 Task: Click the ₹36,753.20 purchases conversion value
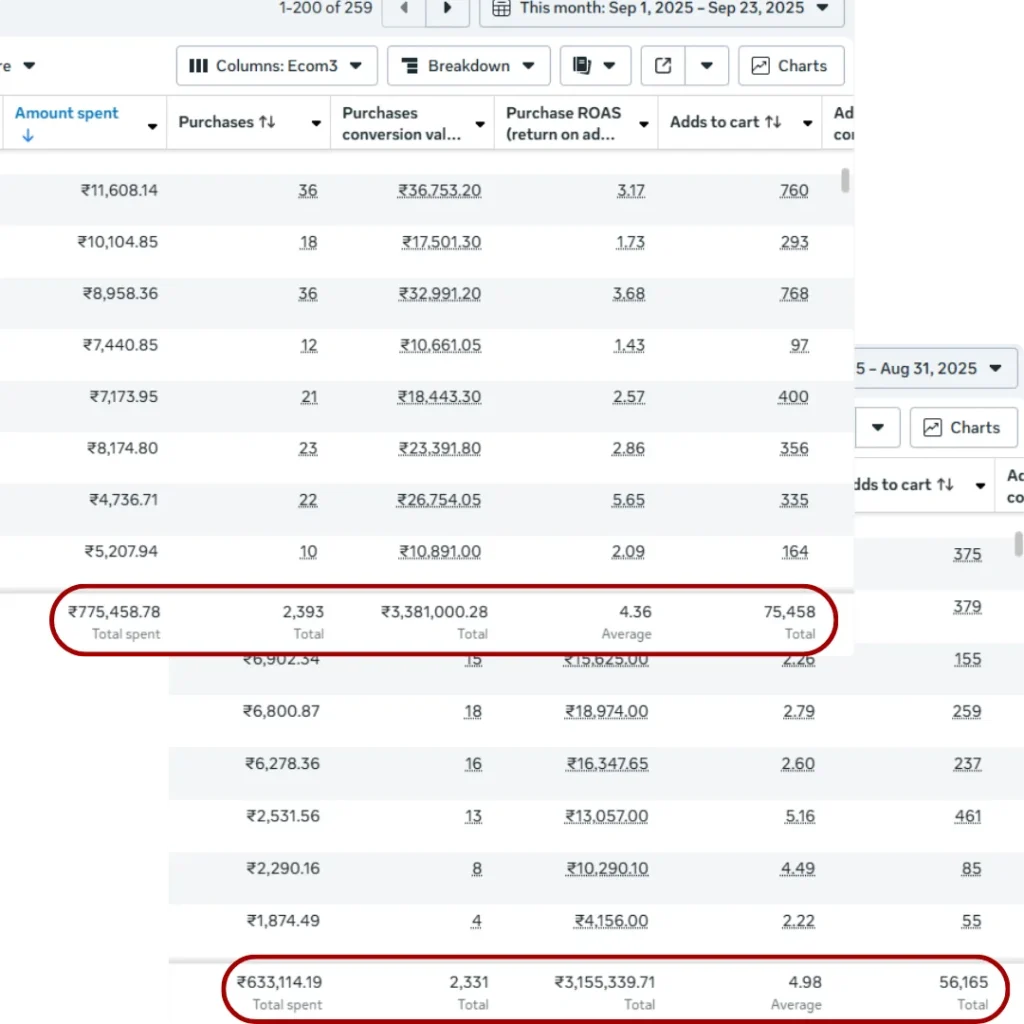click(x=439, y=191)
